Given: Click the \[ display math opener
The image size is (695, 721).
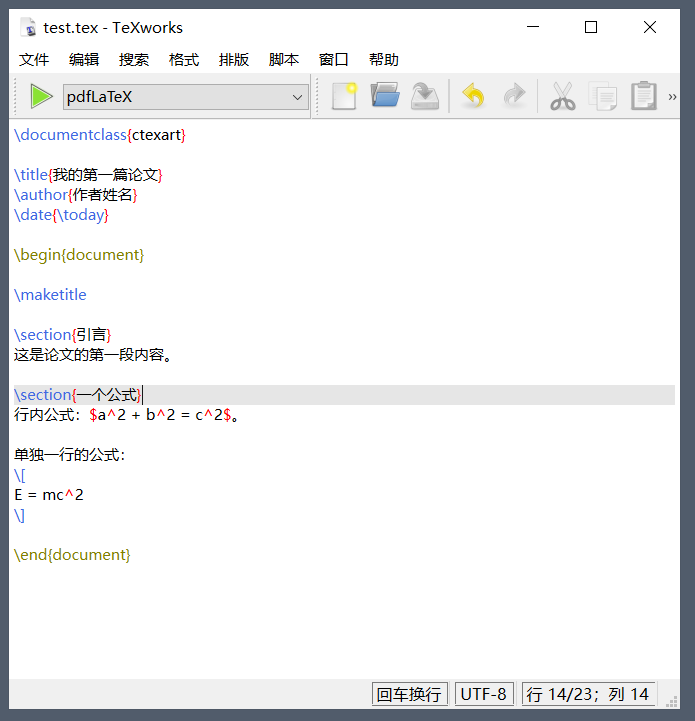Looking at the screenshot, I should 20,475.
